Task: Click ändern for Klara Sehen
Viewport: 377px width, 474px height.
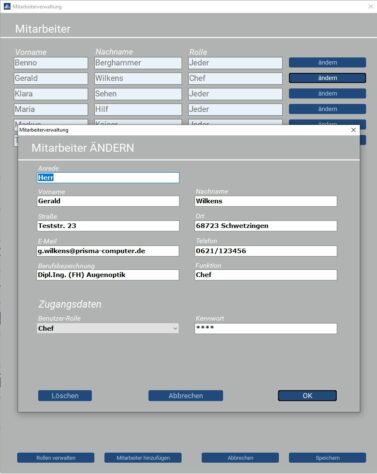Action: click(x=327, y=94)
